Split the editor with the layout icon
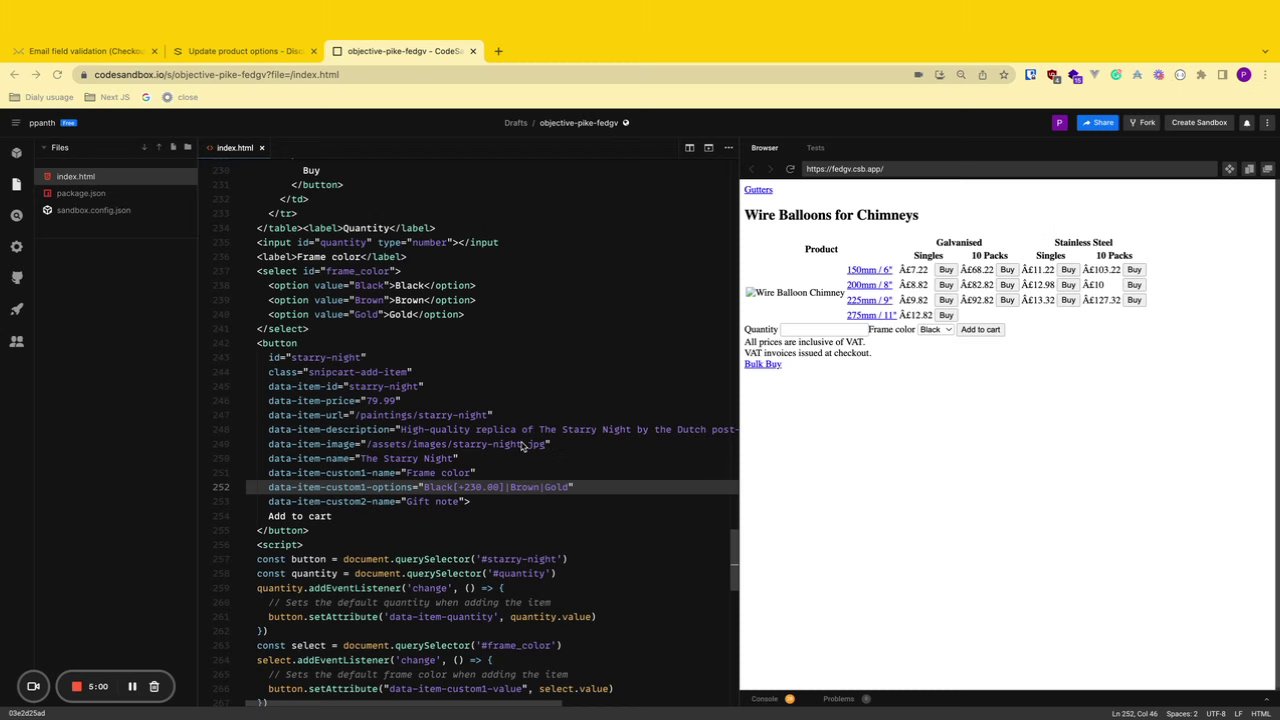This screenshot has width=1280, height=720. click(x=689, y=148)
